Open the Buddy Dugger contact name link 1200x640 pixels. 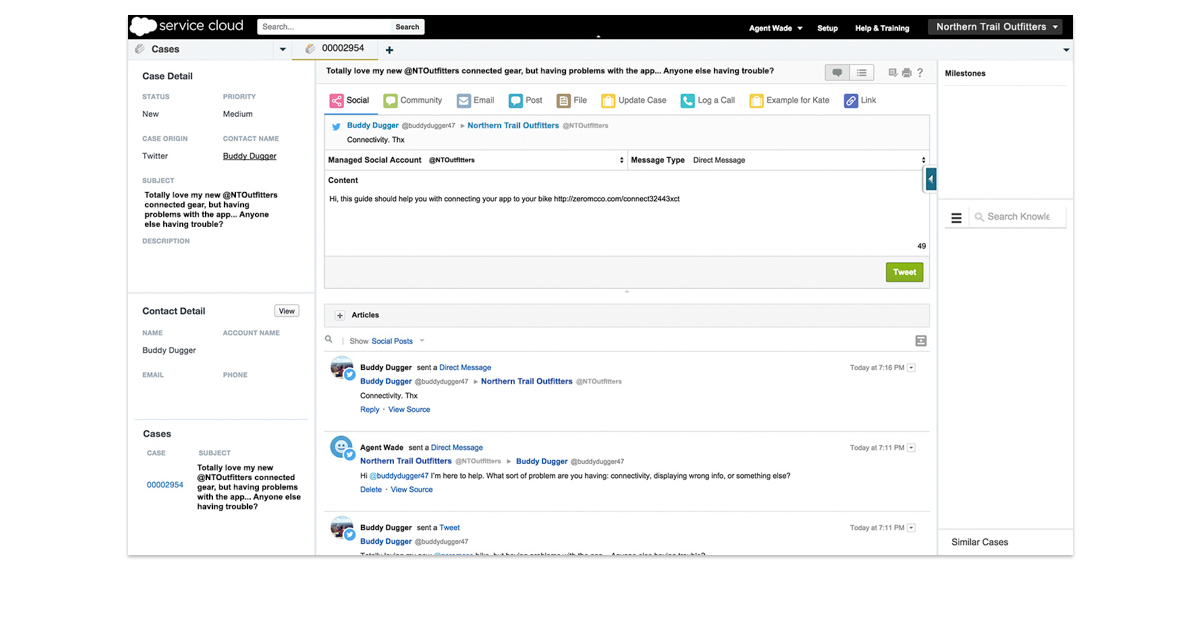pyautogui.click(x=250, y=156)
